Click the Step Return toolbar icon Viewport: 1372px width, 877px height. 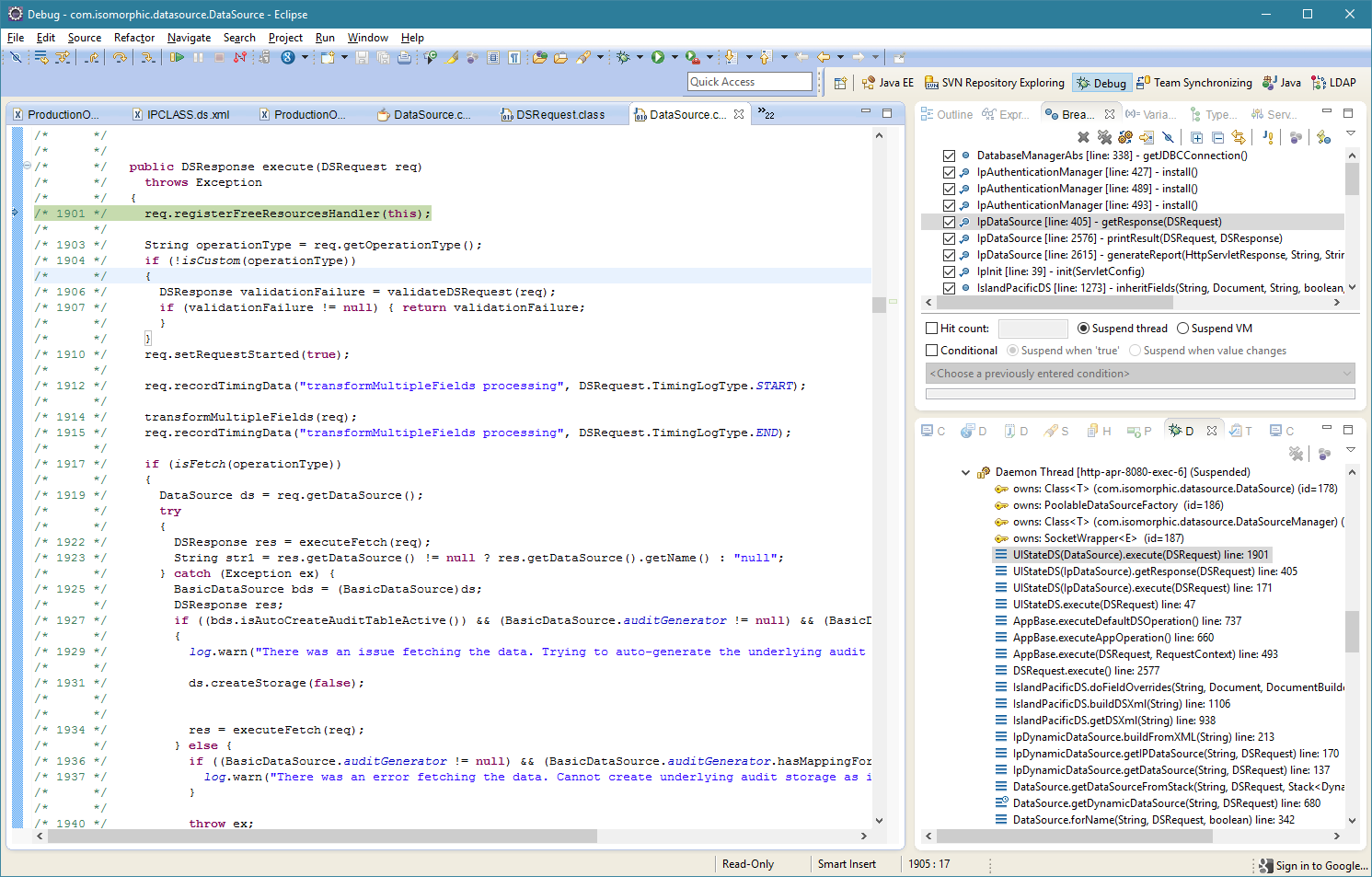coord(92,57)
